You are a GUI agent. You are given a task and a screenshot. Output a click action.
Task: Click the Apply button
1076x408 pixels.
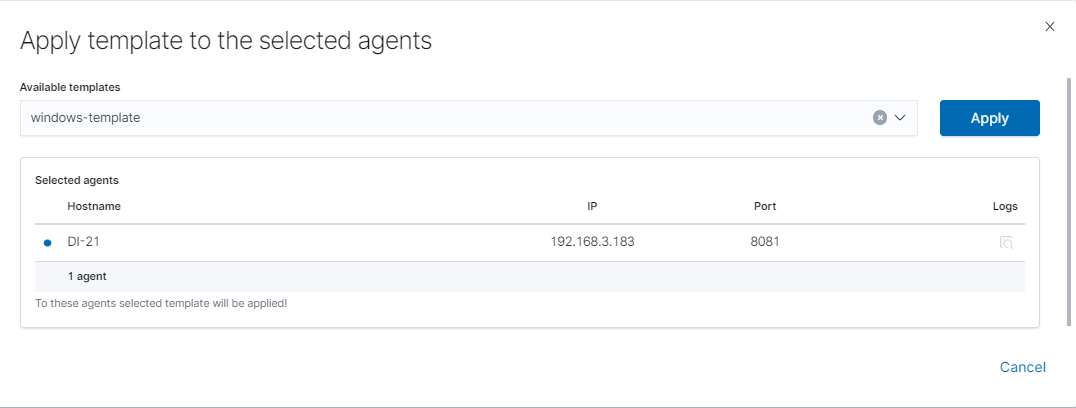[989, 118]
